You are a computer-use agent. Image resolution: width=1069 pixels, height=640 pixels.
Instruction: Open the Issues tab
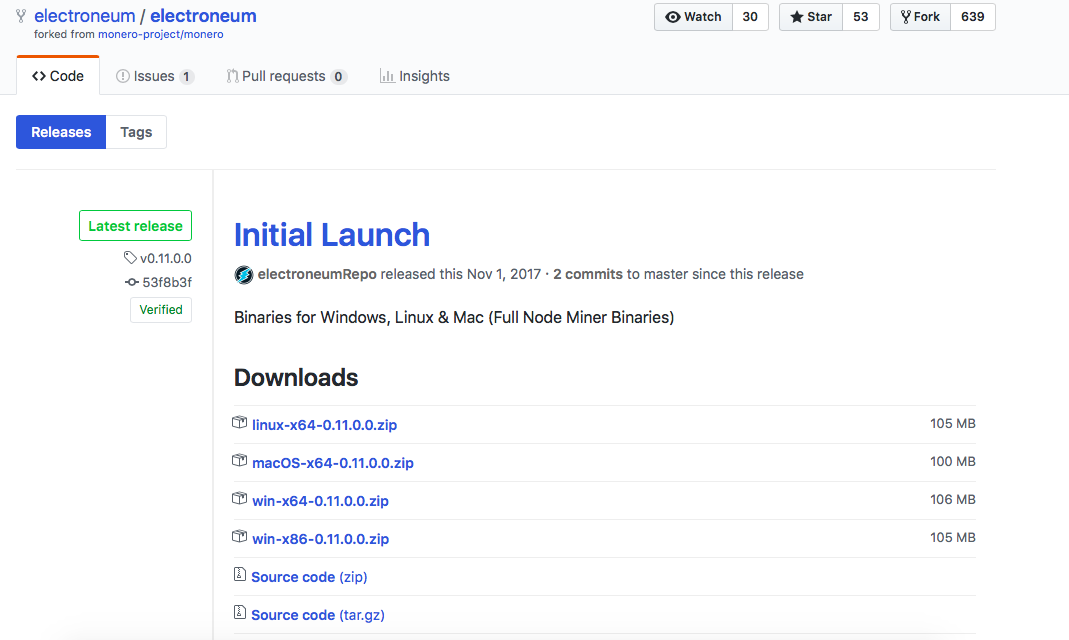(155, 76)
